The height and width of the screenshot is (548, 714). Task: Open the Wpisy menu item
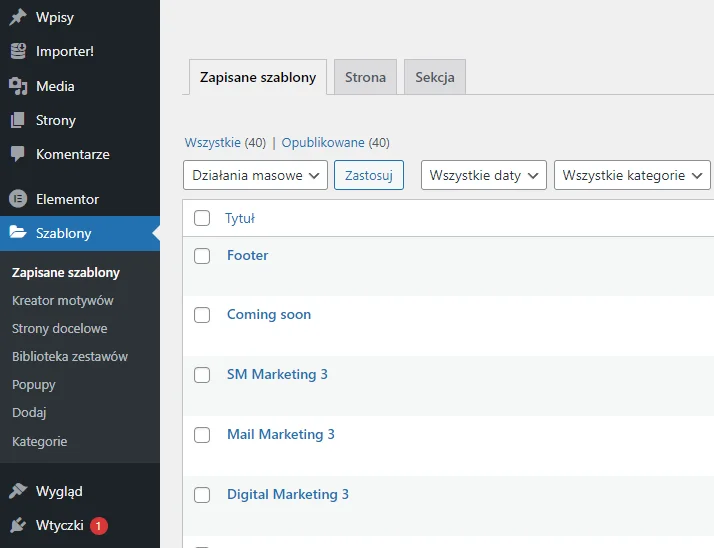pyautogui.click(x=80, y=17)
